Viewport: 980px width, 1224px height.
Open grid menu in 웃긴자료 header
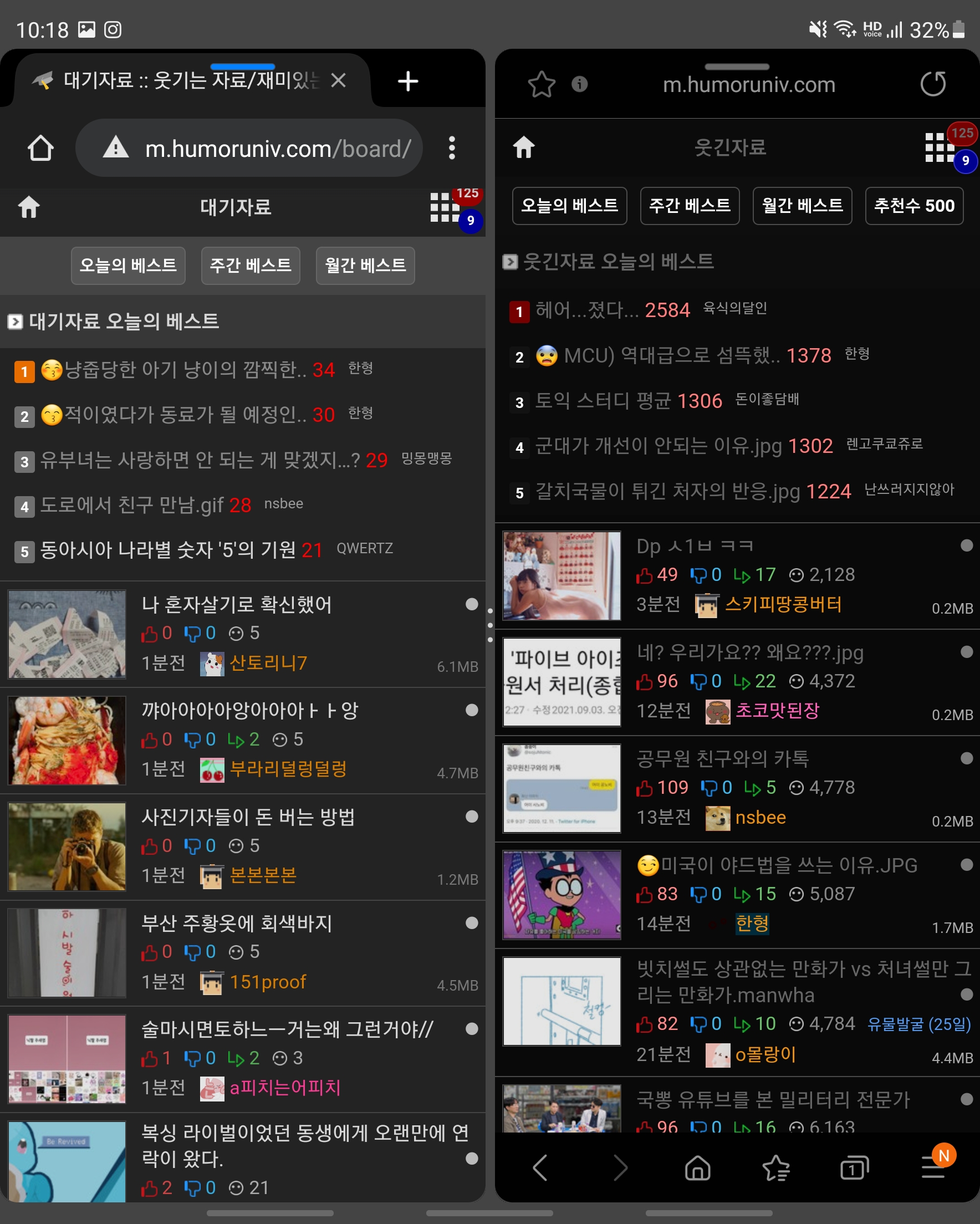point(939,147)
